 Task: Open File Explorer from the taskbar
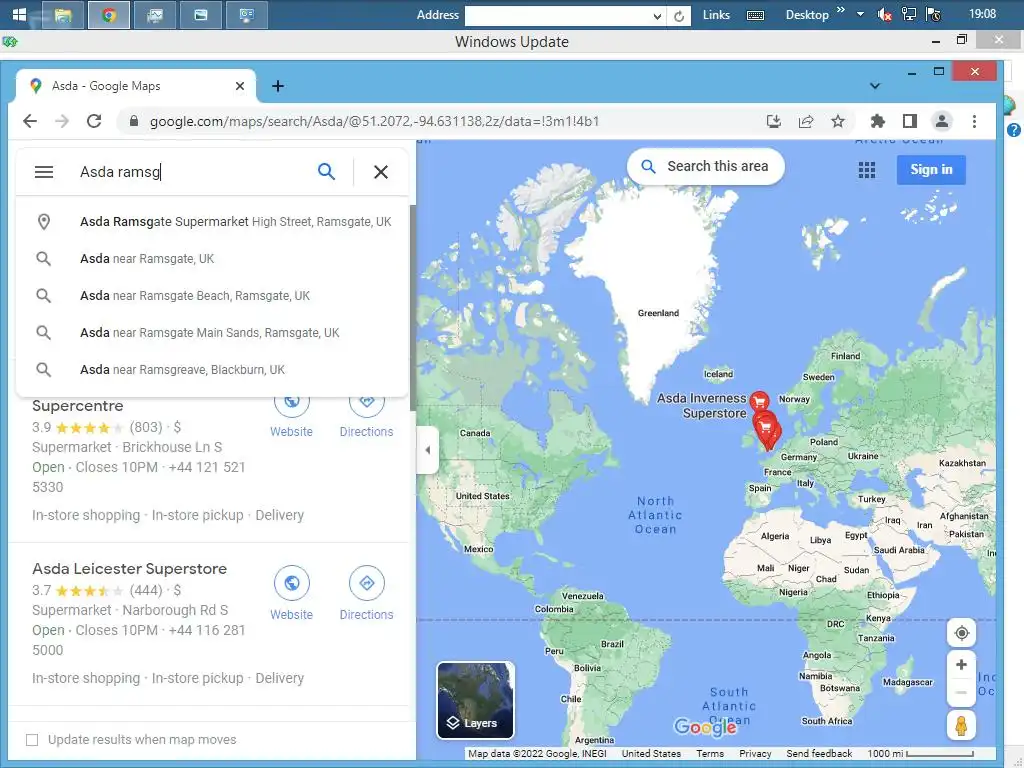(63, 15)
